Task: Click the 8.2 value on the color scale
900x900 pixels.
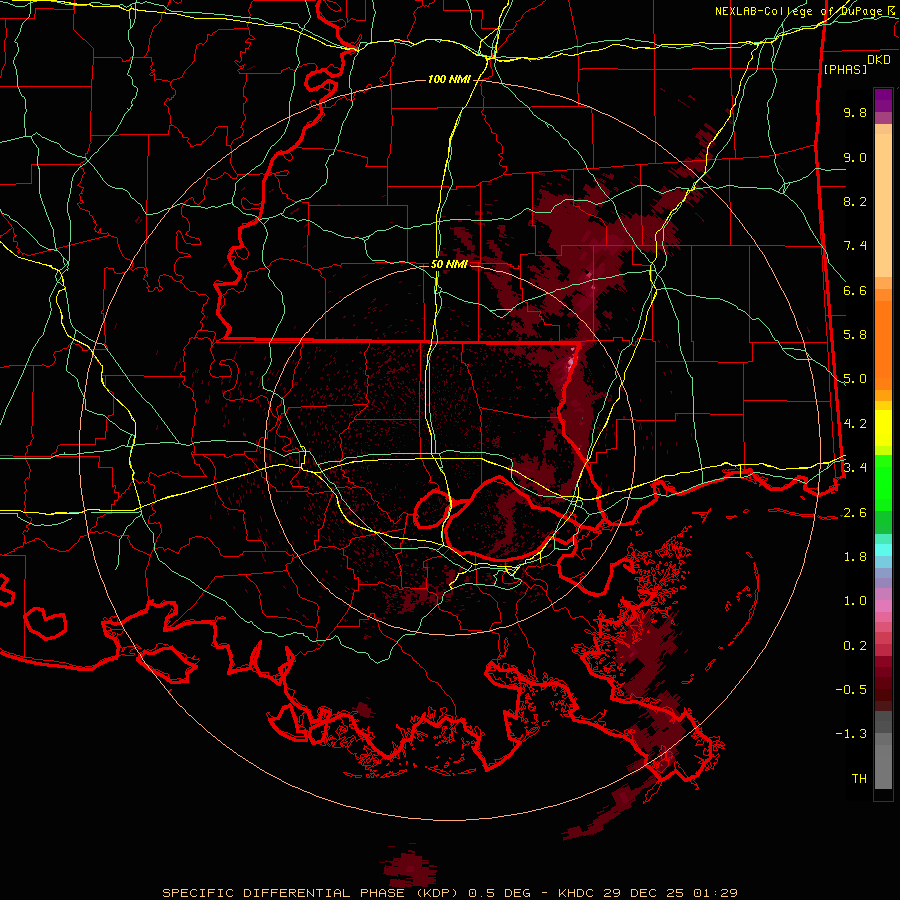Action: [855, 201]
